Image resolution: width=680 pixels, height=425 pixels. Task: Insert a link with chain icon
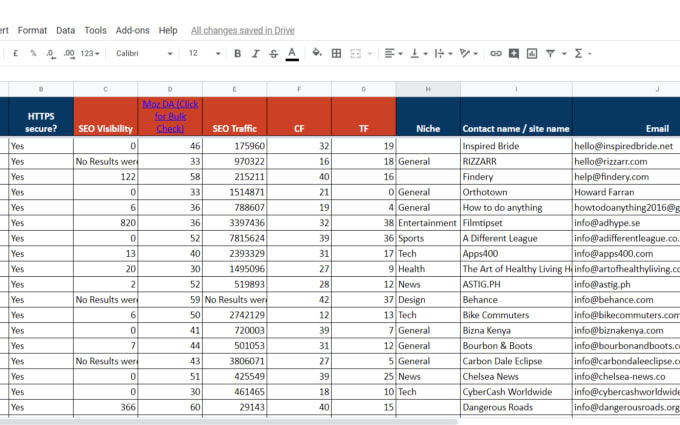[496, 53]
